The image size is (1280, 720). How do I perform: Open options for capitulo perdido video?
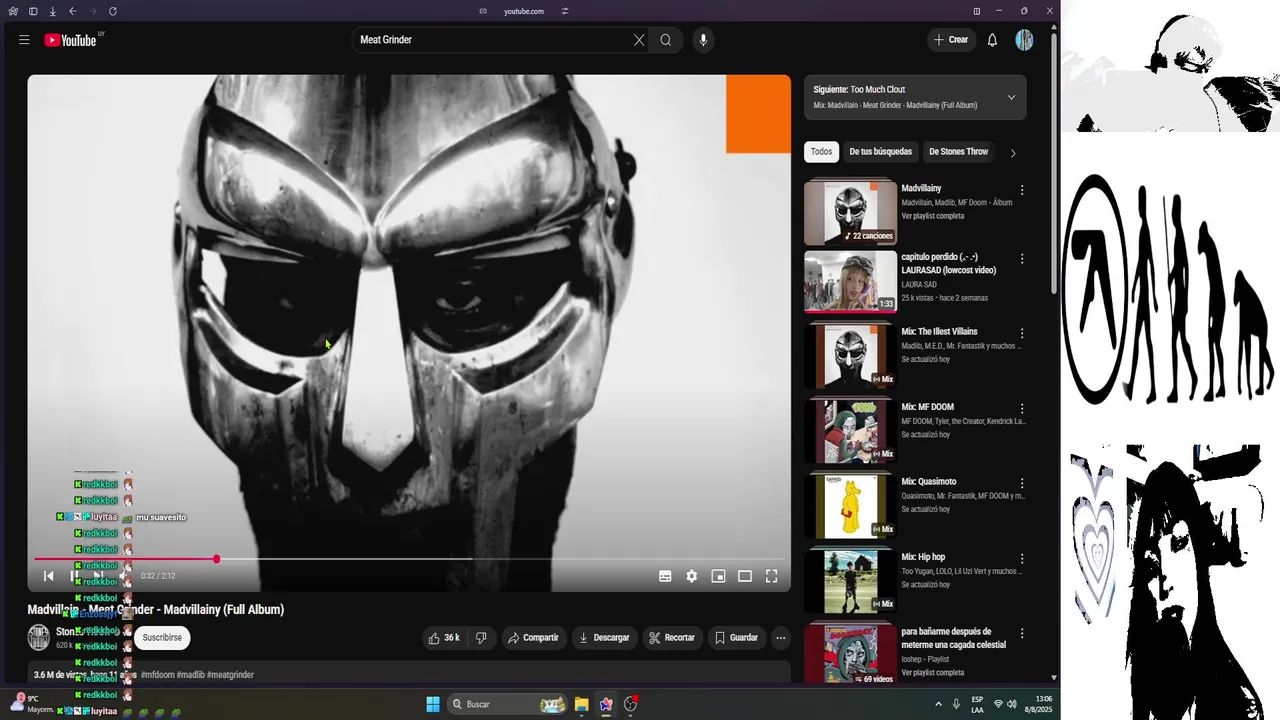point(1022,259)
